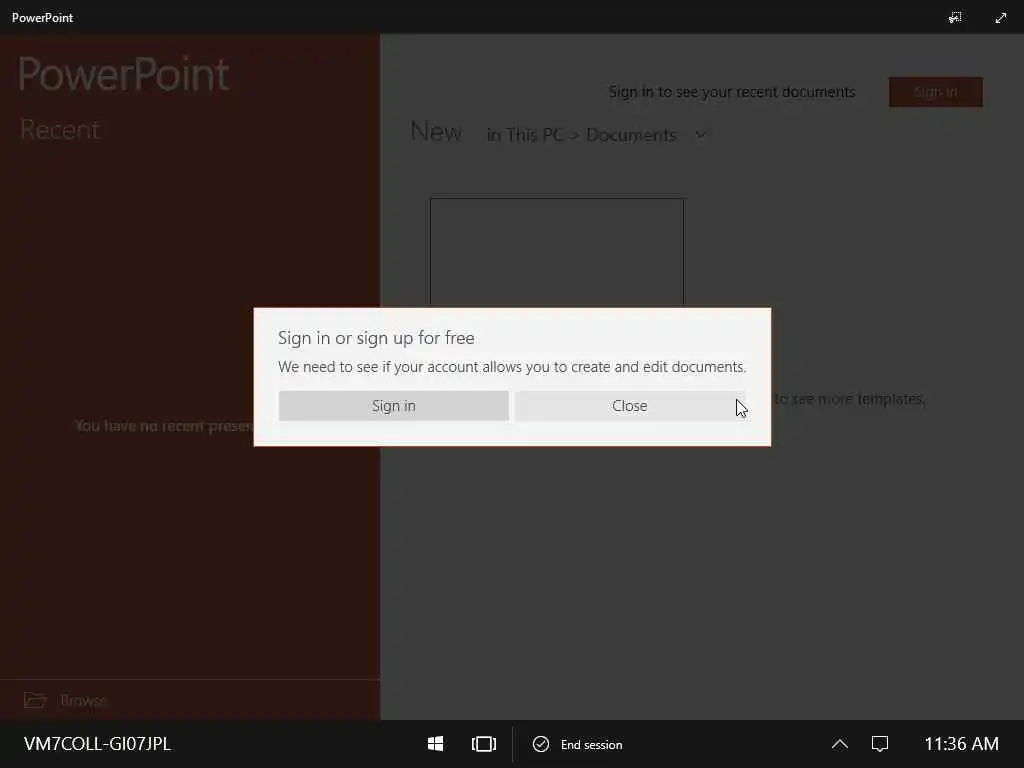The width and height of the screenshot is (1024, 768).
Task: Click the expand fullscreen arrow icon
Action: (1000, 18)
